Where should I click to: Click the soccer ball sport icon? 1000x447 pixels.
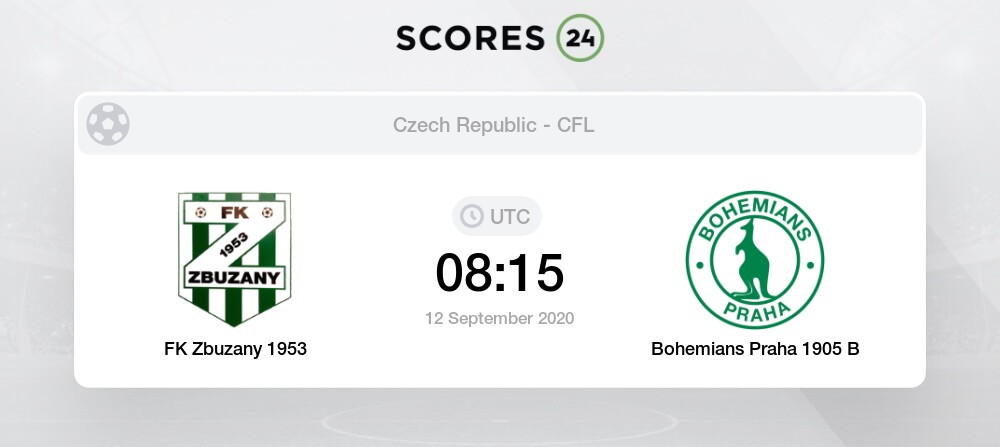coord(108,125)
